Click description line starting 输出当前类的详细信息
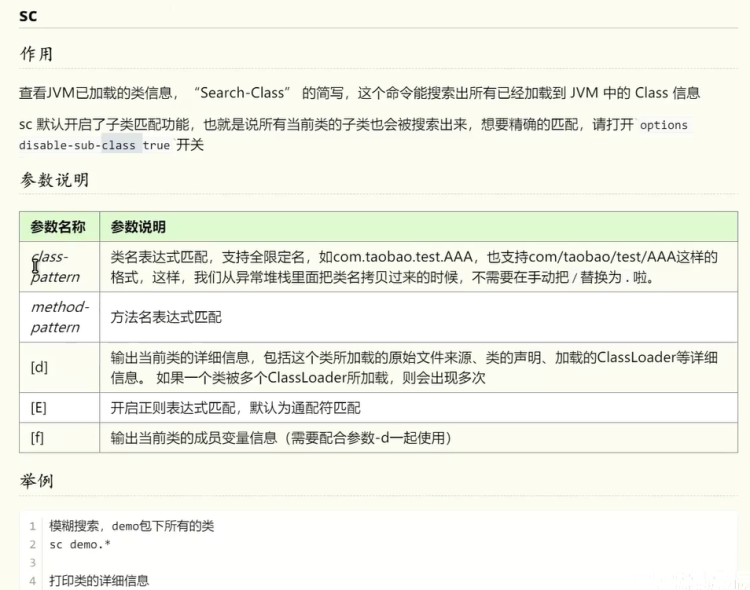Viewport: 750px width, 590px height. tap(414, 357)
